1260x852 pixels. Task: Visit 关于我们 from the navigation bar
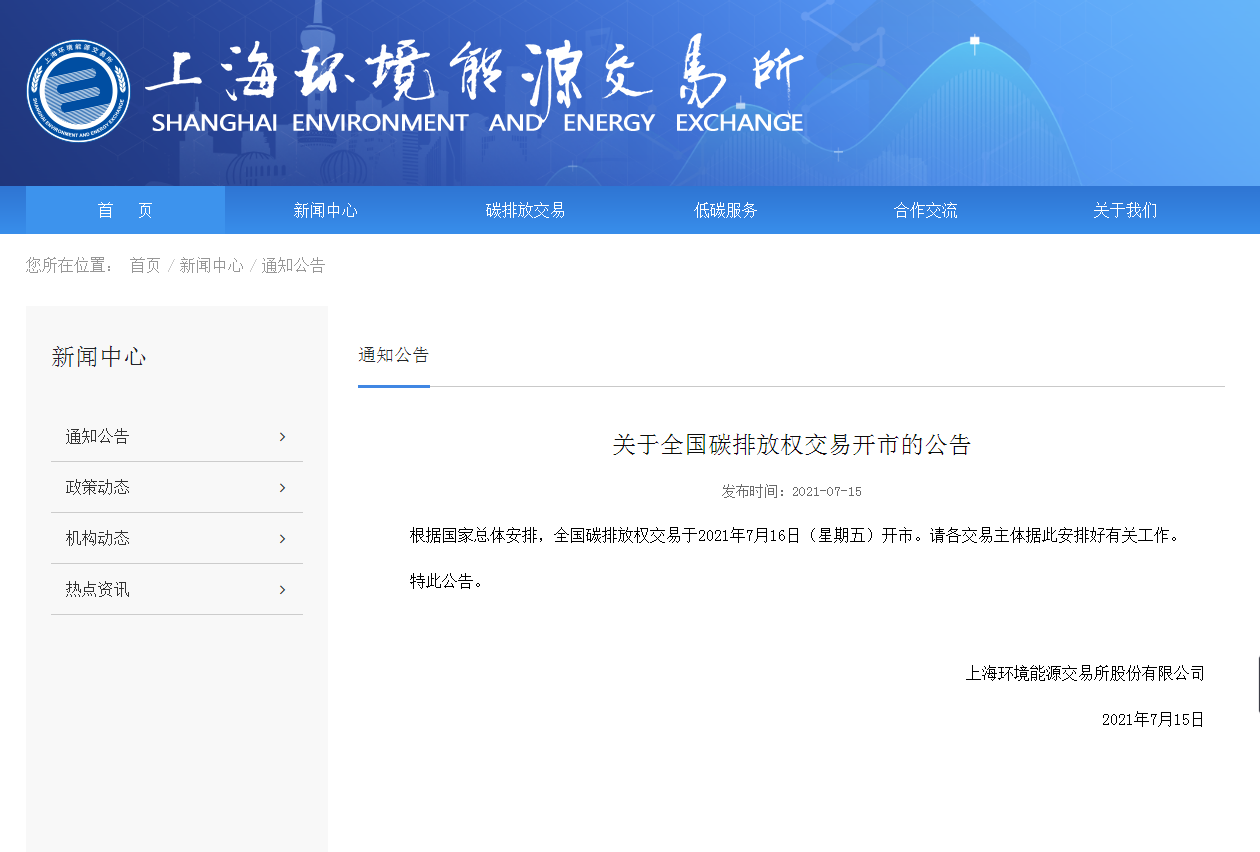click(x=1125, y=210)
